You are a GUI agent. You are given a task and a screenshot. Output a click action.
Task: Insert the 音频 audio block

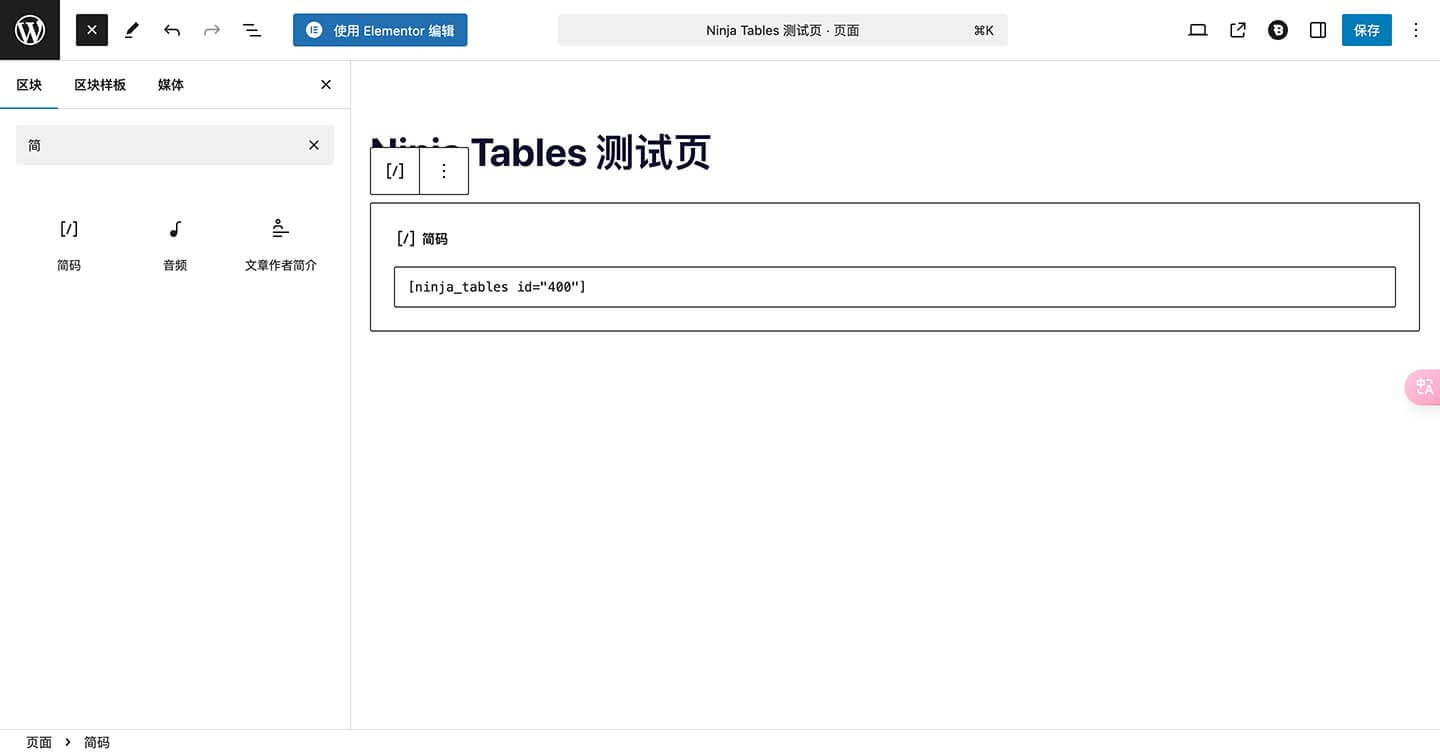175,245
